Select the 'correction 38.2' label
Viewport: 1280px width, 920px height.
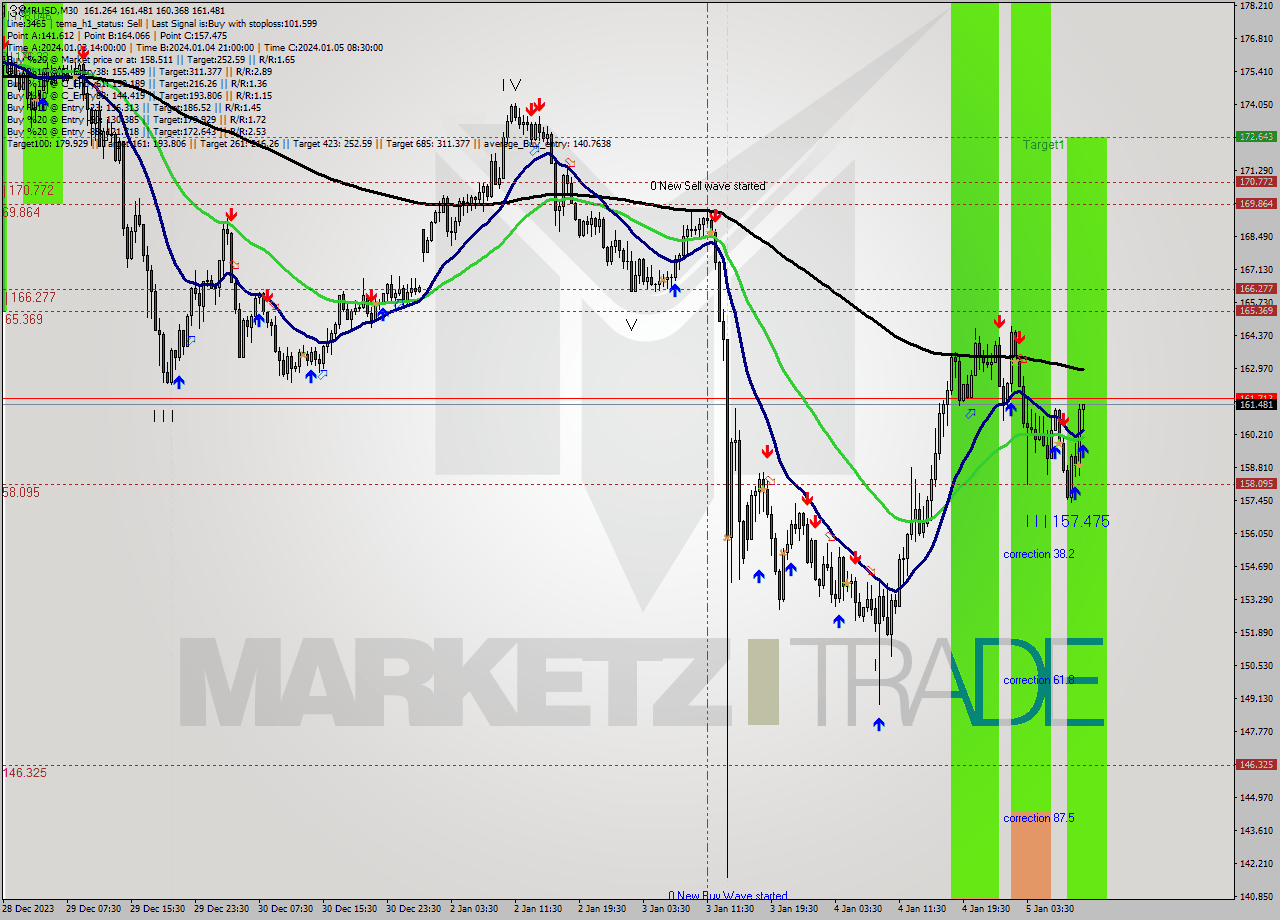[1039, 554]
